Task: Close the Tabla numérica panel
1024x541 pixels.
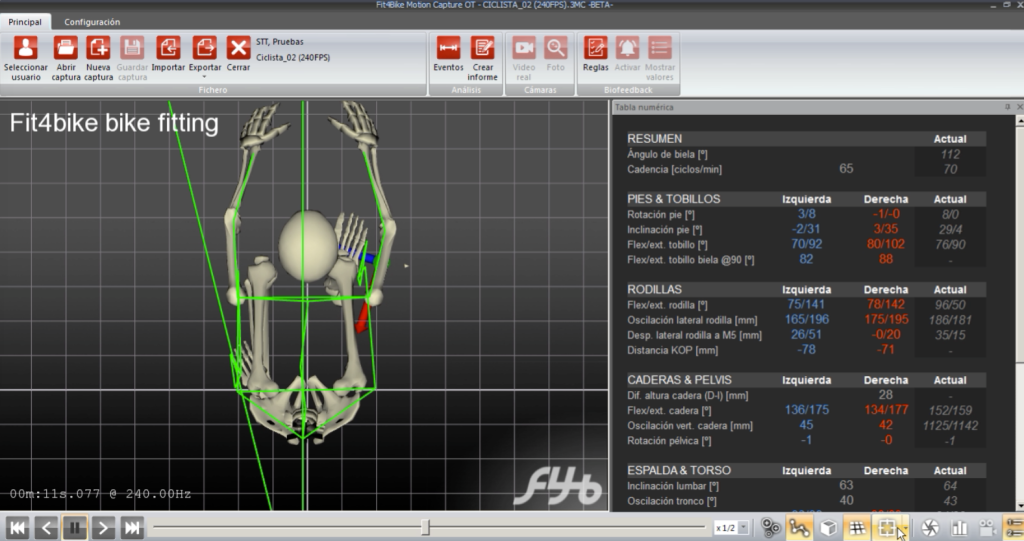Action: [1019, 107]
